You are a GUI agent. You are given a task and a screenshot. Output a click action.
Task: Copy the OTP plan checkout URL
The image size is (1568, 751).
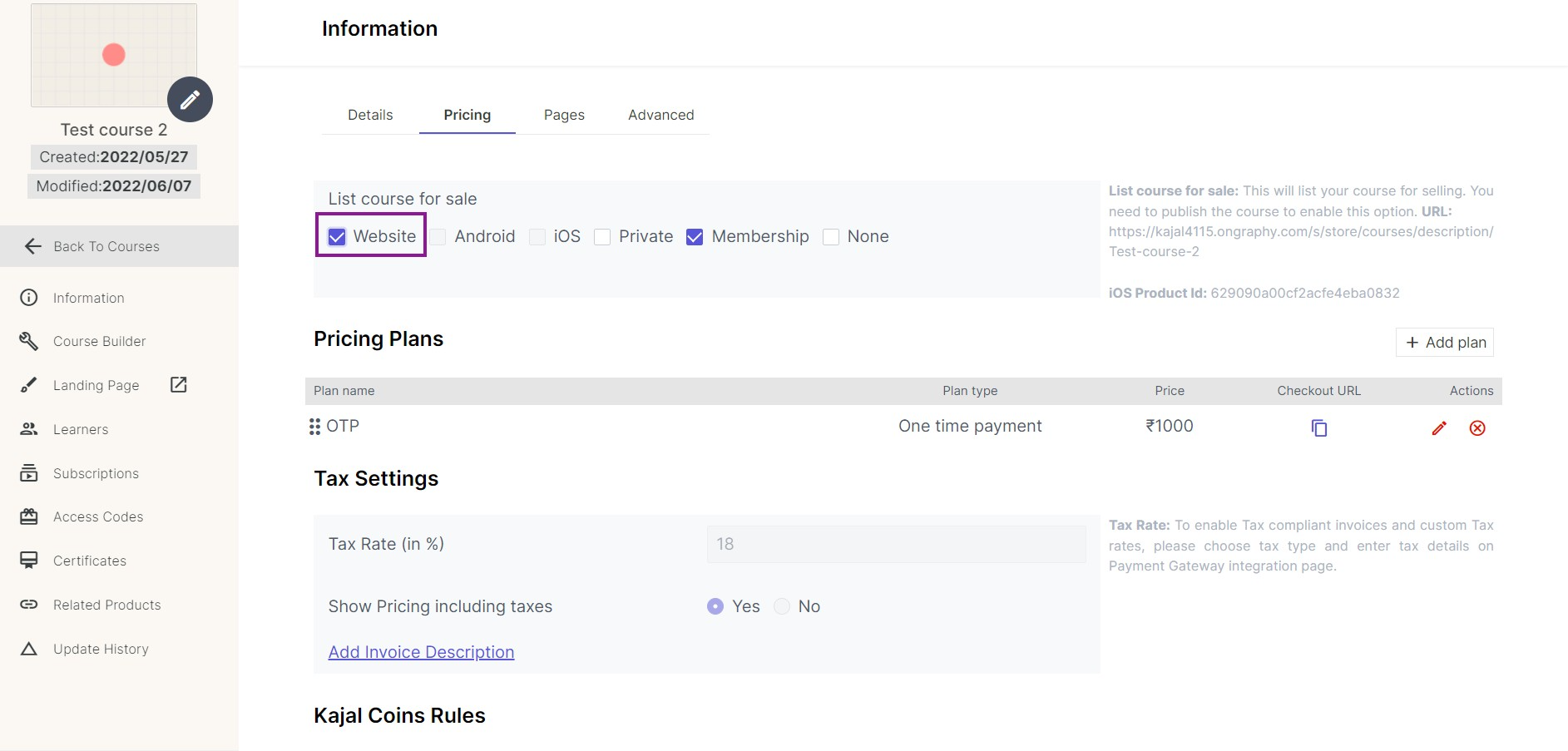click(x=1318, y=427)
